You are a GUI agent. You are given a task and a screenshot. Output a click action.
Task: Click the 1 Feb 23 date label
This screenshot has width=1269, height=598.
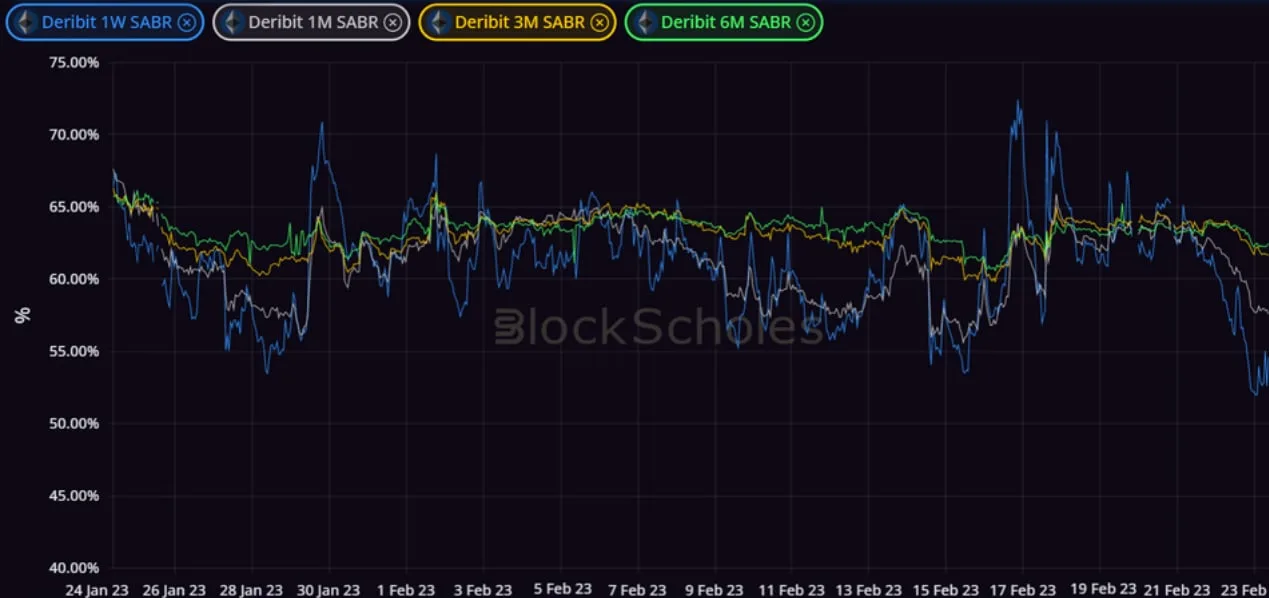pos(404,589)
